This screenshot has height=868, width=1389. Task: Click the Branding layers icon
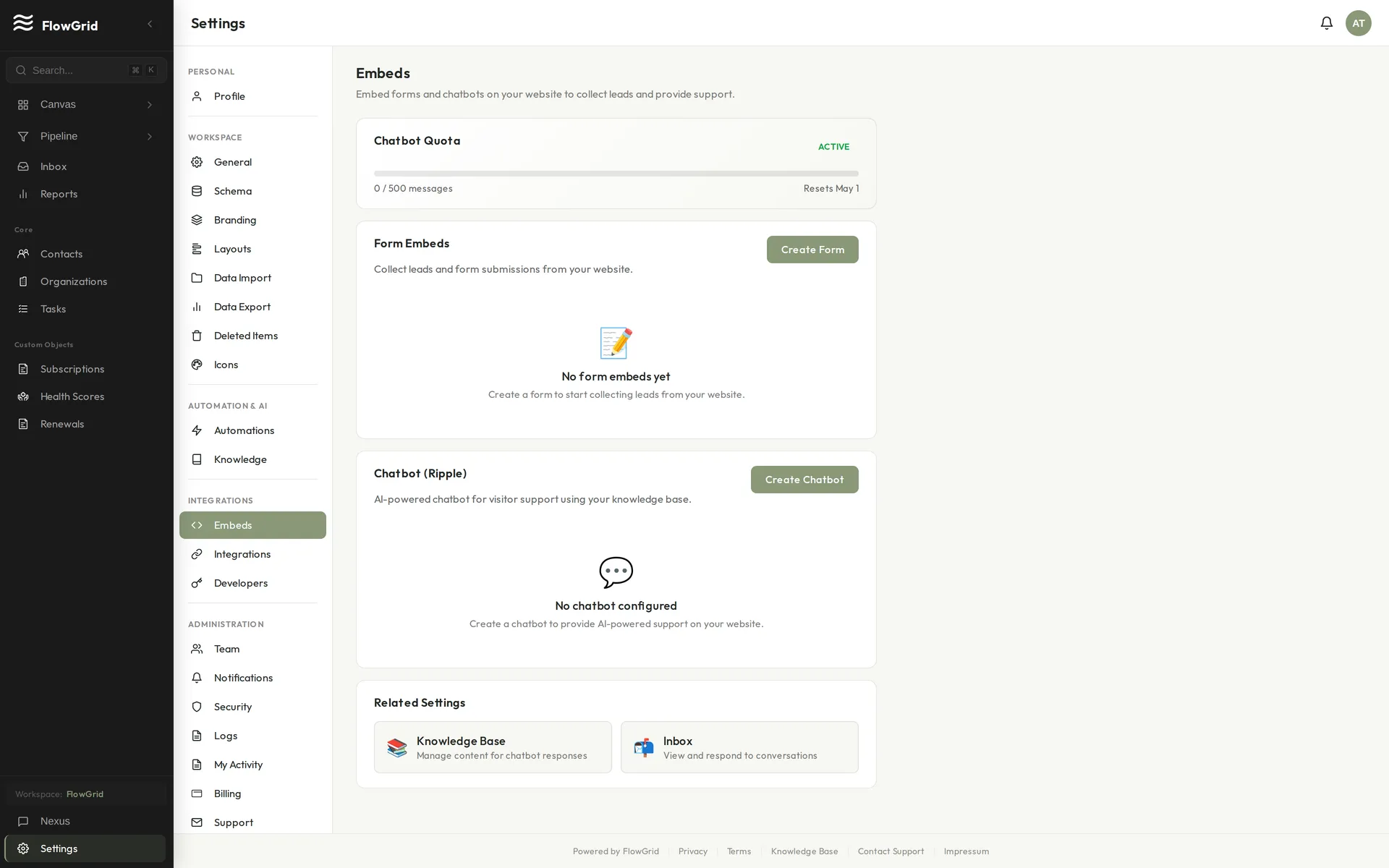(197, 220)
